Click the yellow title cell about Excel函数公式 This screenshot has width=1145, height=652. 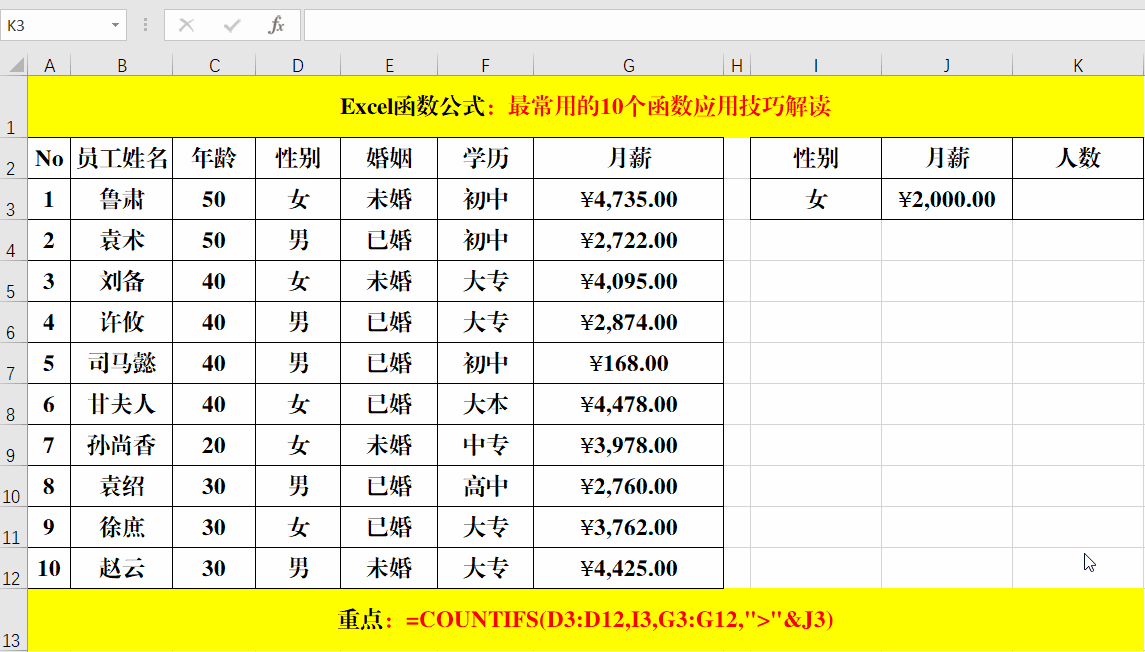tap(586, 107)
